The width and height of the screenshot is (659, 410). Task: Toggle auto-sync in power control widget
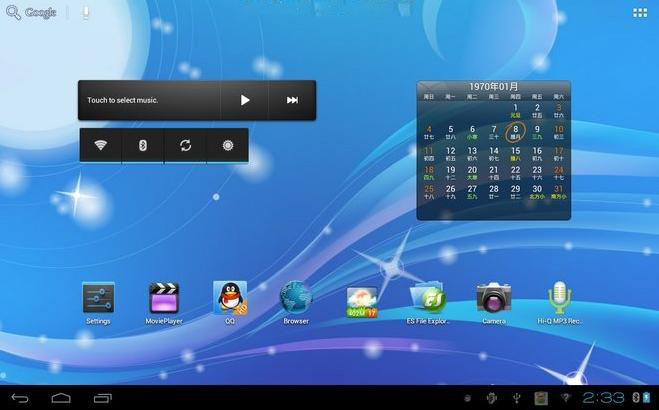185,145
